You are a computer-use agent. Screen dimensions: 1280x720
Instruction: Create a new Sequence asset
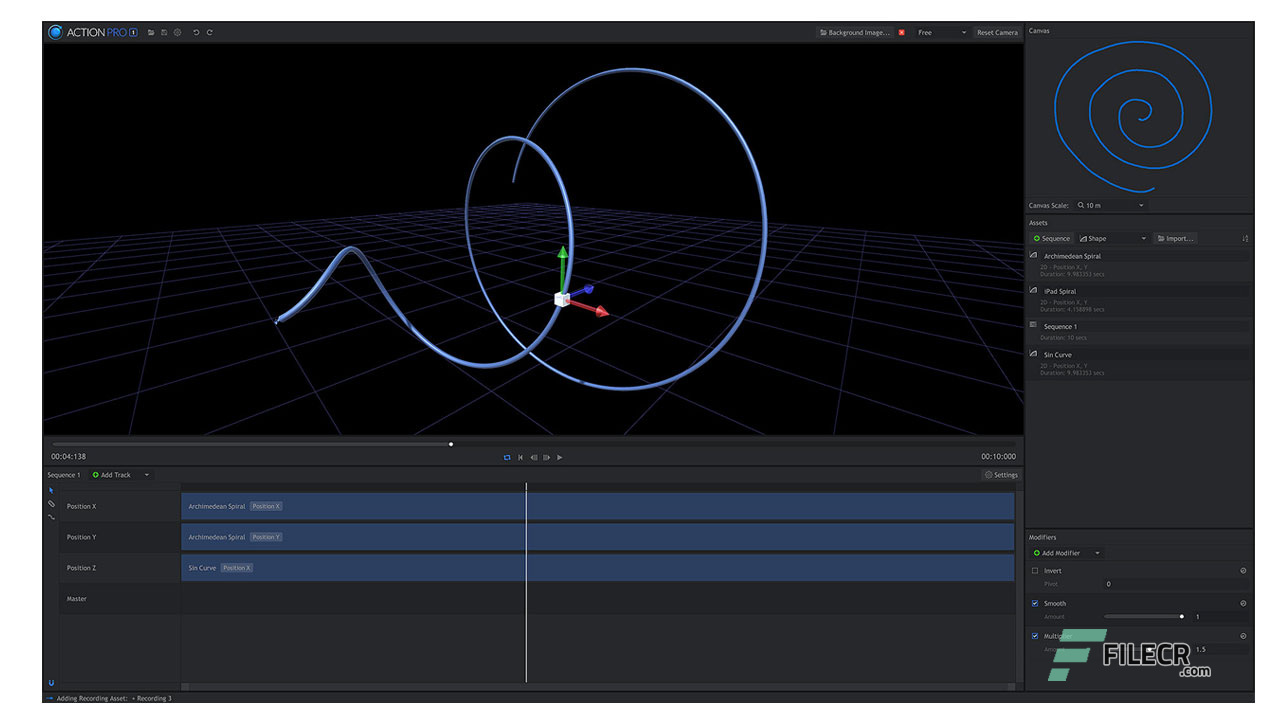(1052, 238)
